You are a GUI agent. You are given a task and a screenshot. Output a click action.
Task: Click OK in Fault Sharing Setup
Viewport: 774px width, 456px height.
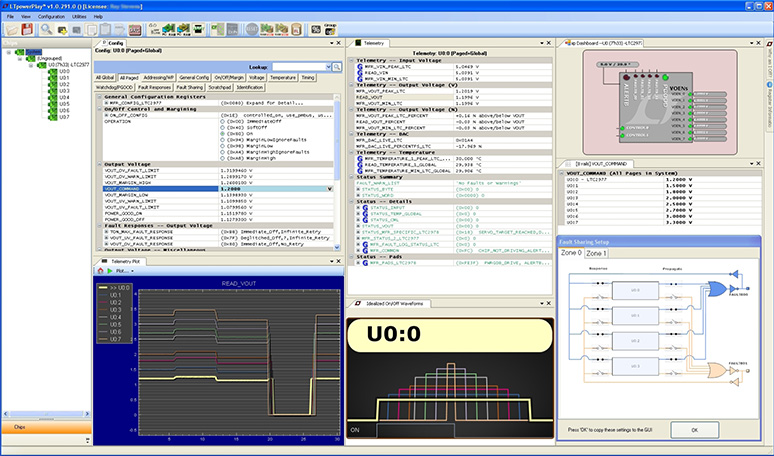coord(695,429)
